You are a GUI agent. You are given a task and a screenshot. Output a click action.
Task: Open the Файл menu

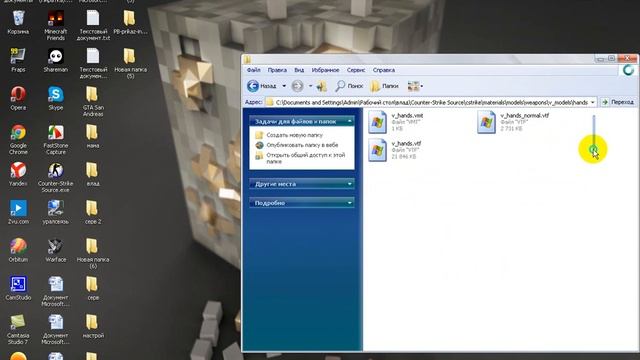(x=253, y=70)
